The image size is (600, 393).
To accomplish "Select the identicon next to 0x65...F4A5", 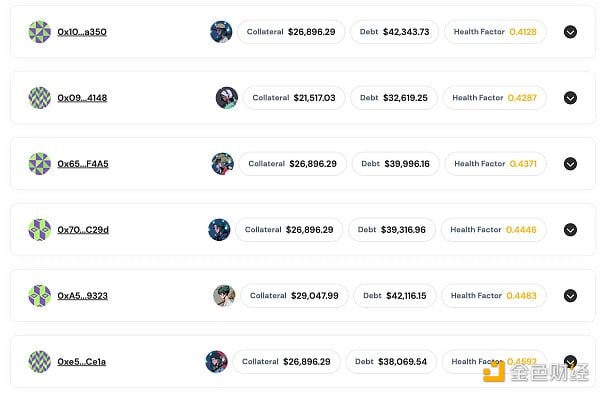I will click(x=40, y=164).
